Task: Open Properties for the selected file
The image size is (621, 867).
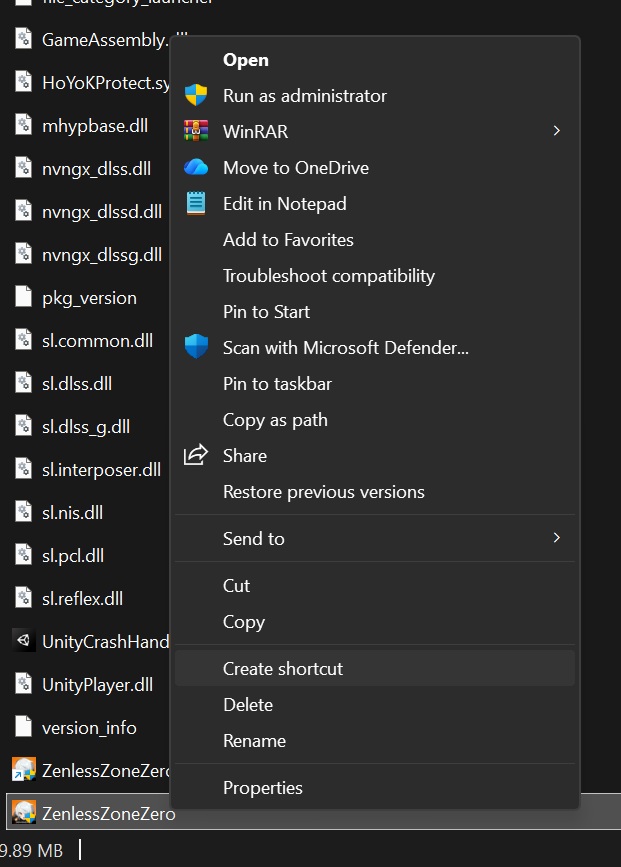Action: point(262,788)
